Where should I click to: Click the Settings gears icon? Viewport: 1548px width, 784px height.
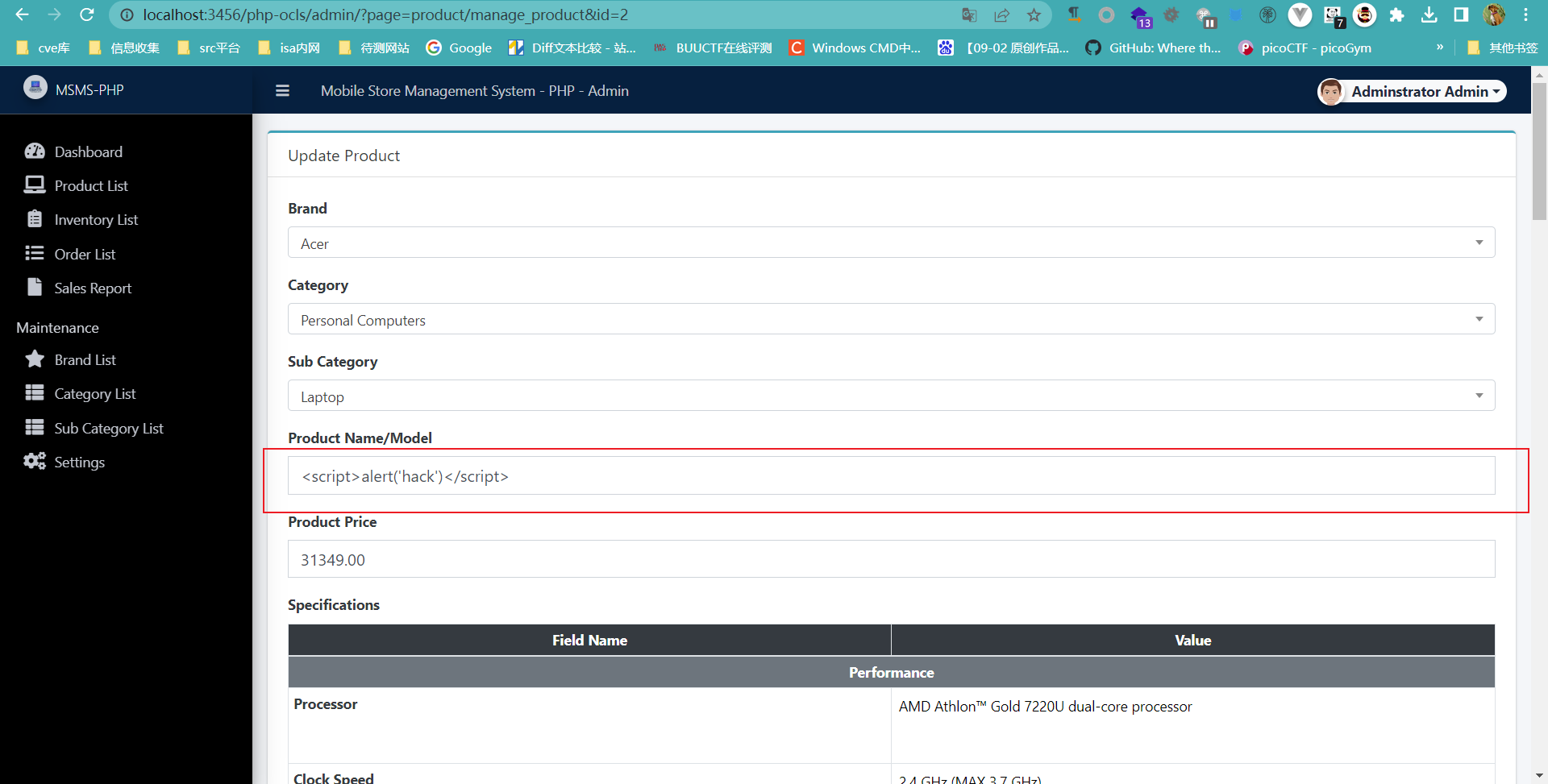coord(35,462)
